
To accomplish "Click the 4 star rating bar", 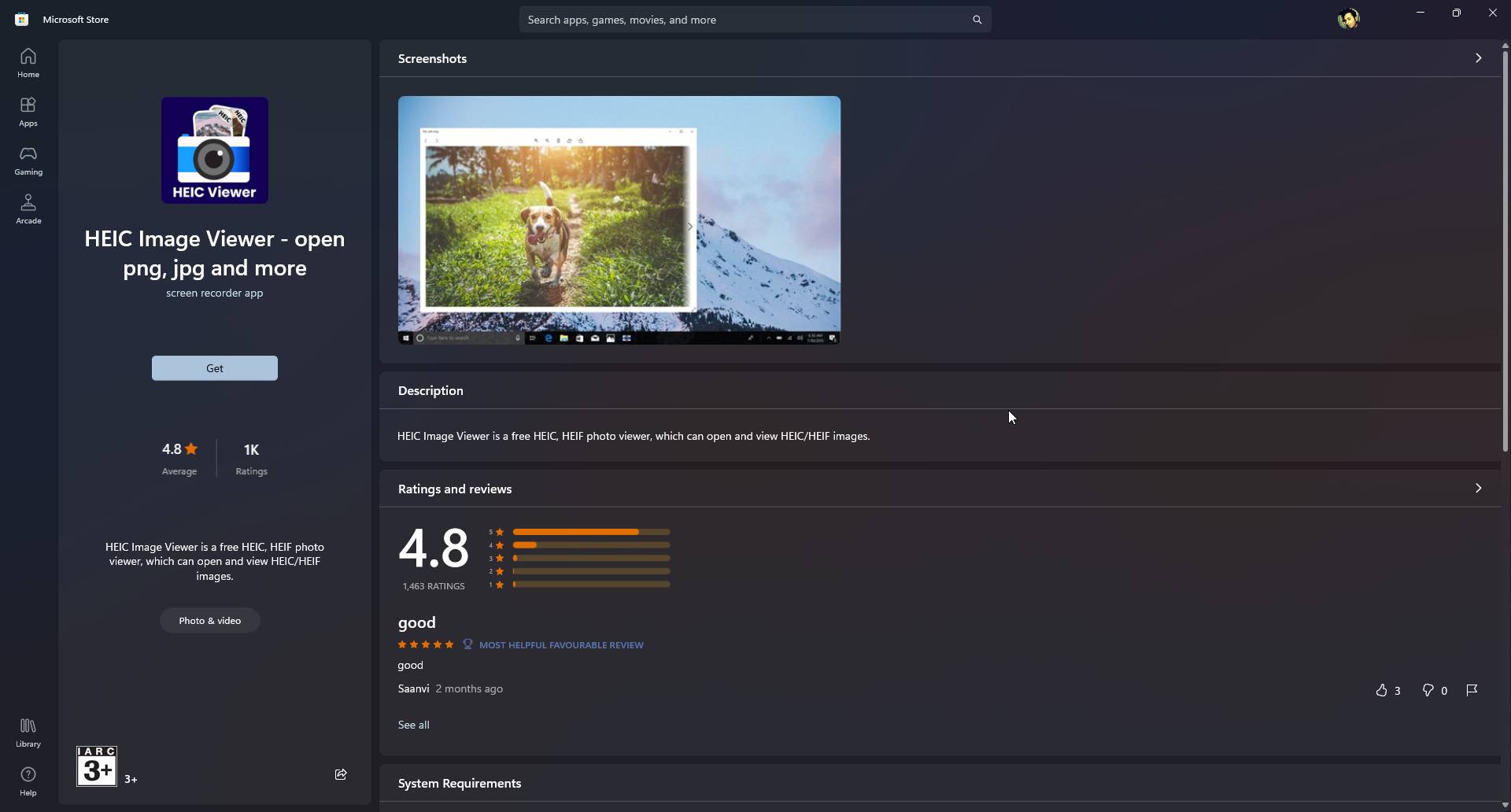I will click(592, 545).
